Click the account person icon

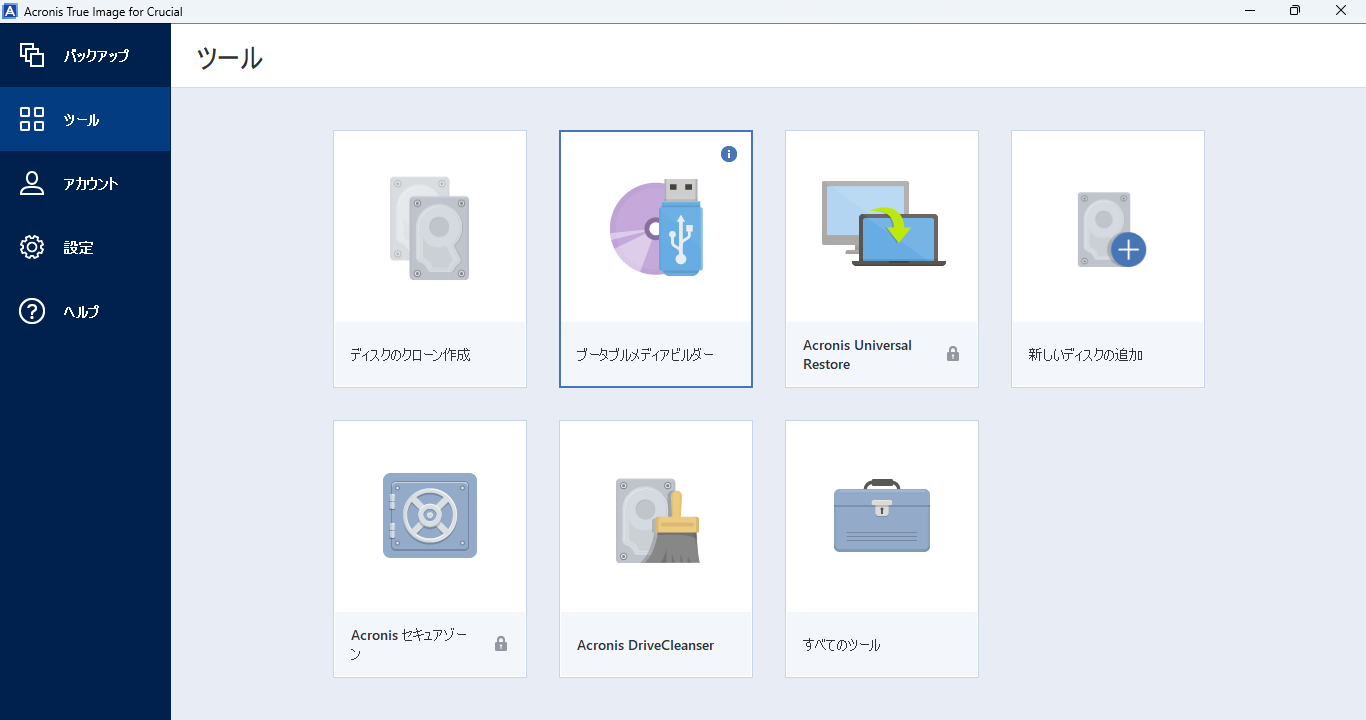click(x=32, y=183)
